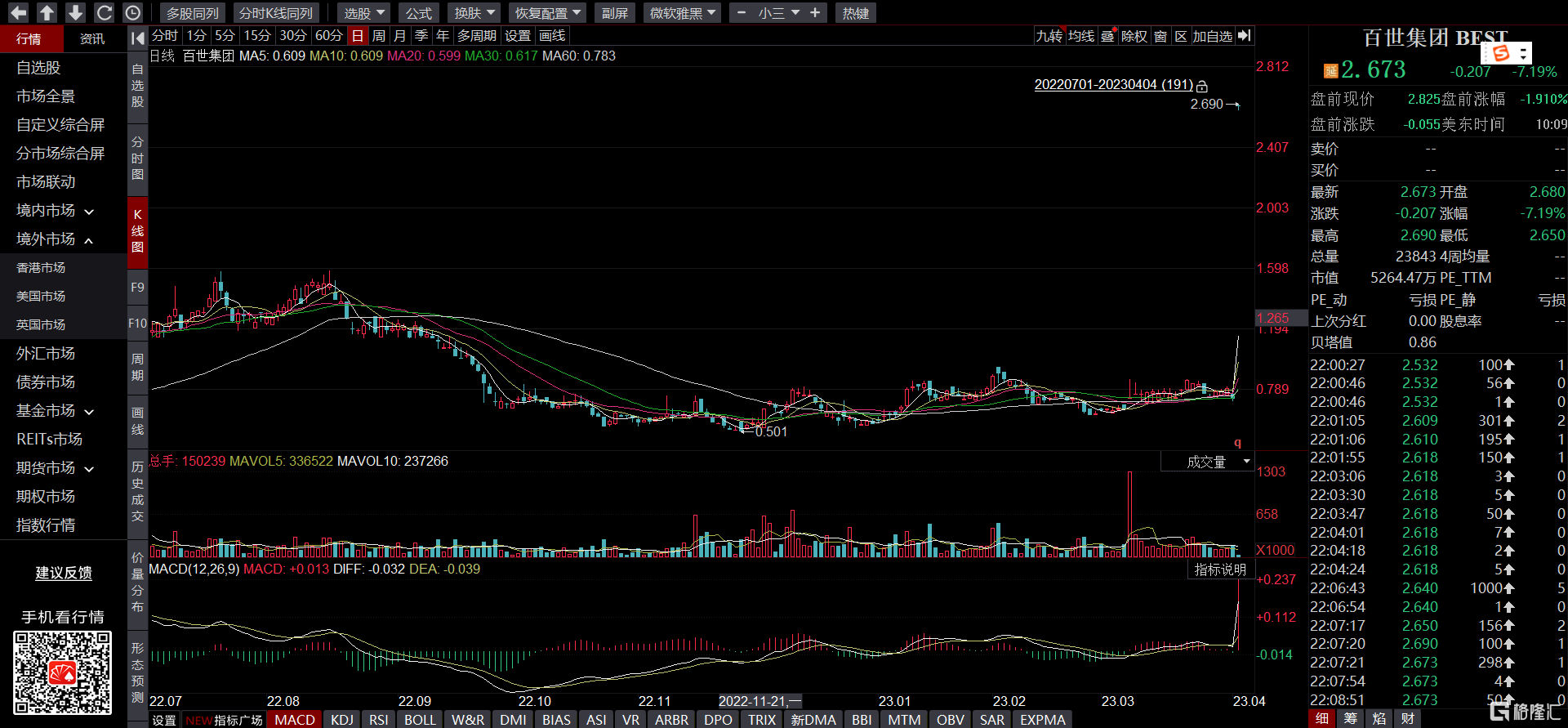Screen dimensions: 1568x728
Task: Open 选股 dropdown menu
Action: 364,13
